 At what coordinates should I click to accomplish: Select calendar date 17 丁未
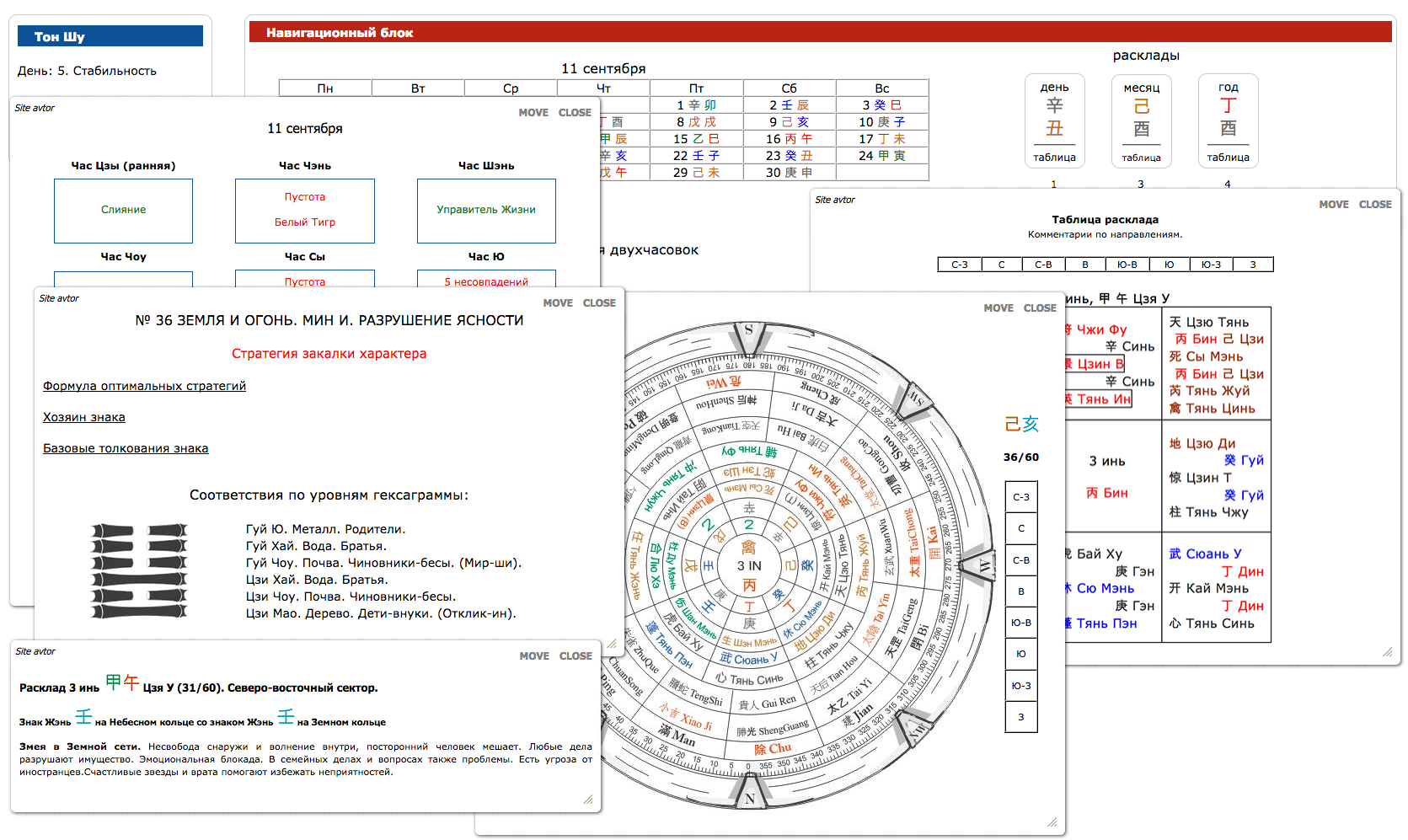pyautogui.click(x=881, y=139)
